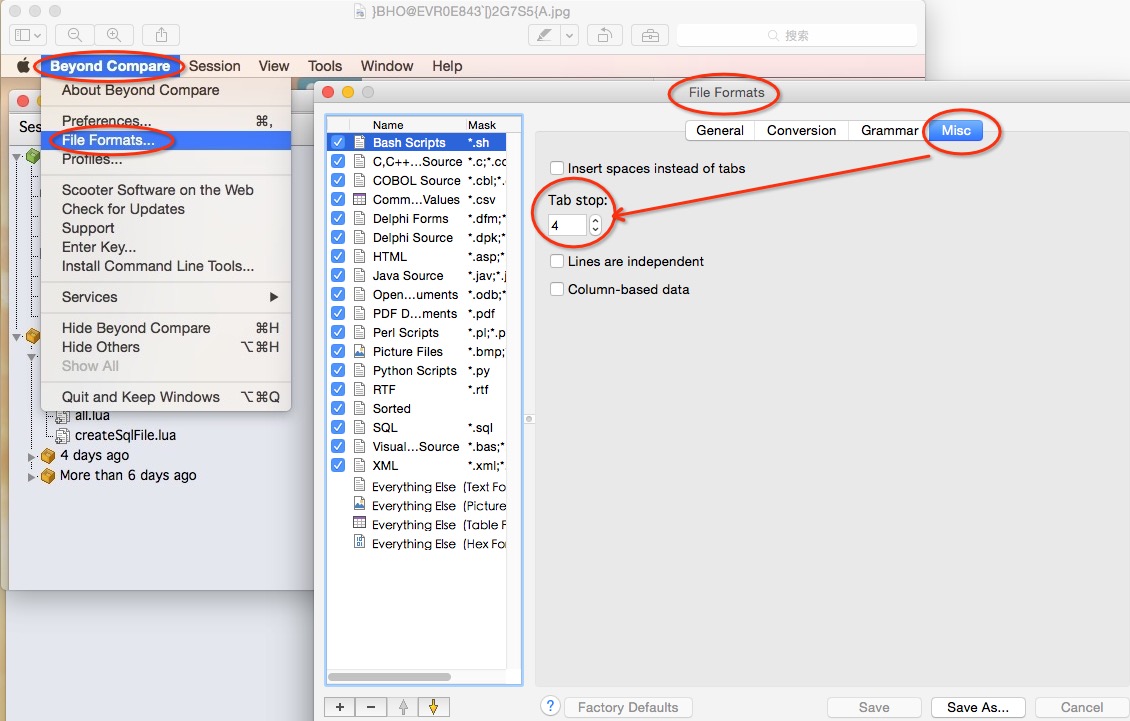Uncheck the XML format checkbox
1130x721 pixels.
tap(337, 465)
